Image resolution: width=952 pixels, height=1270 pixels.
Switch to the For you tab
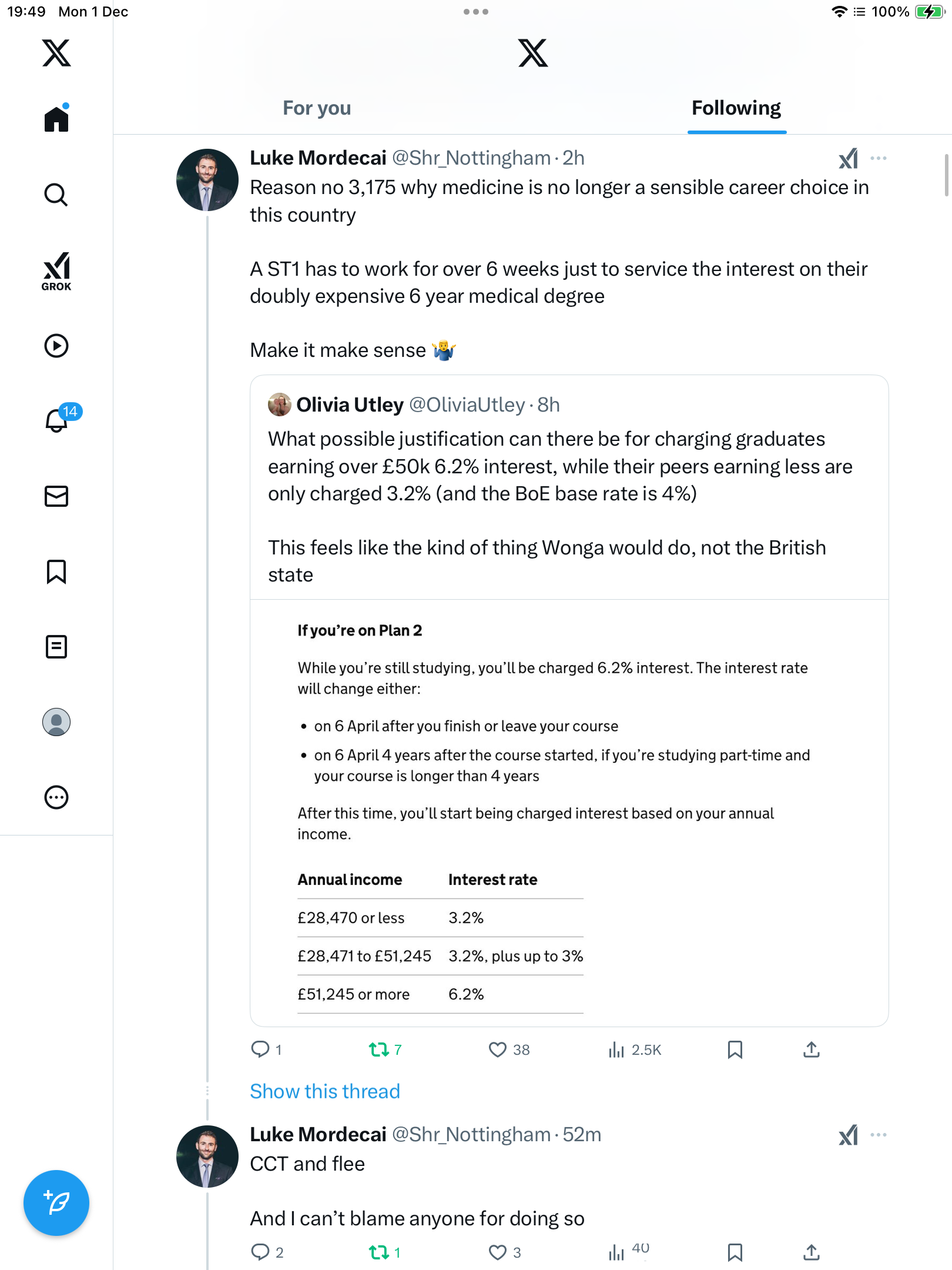(317, 108)
